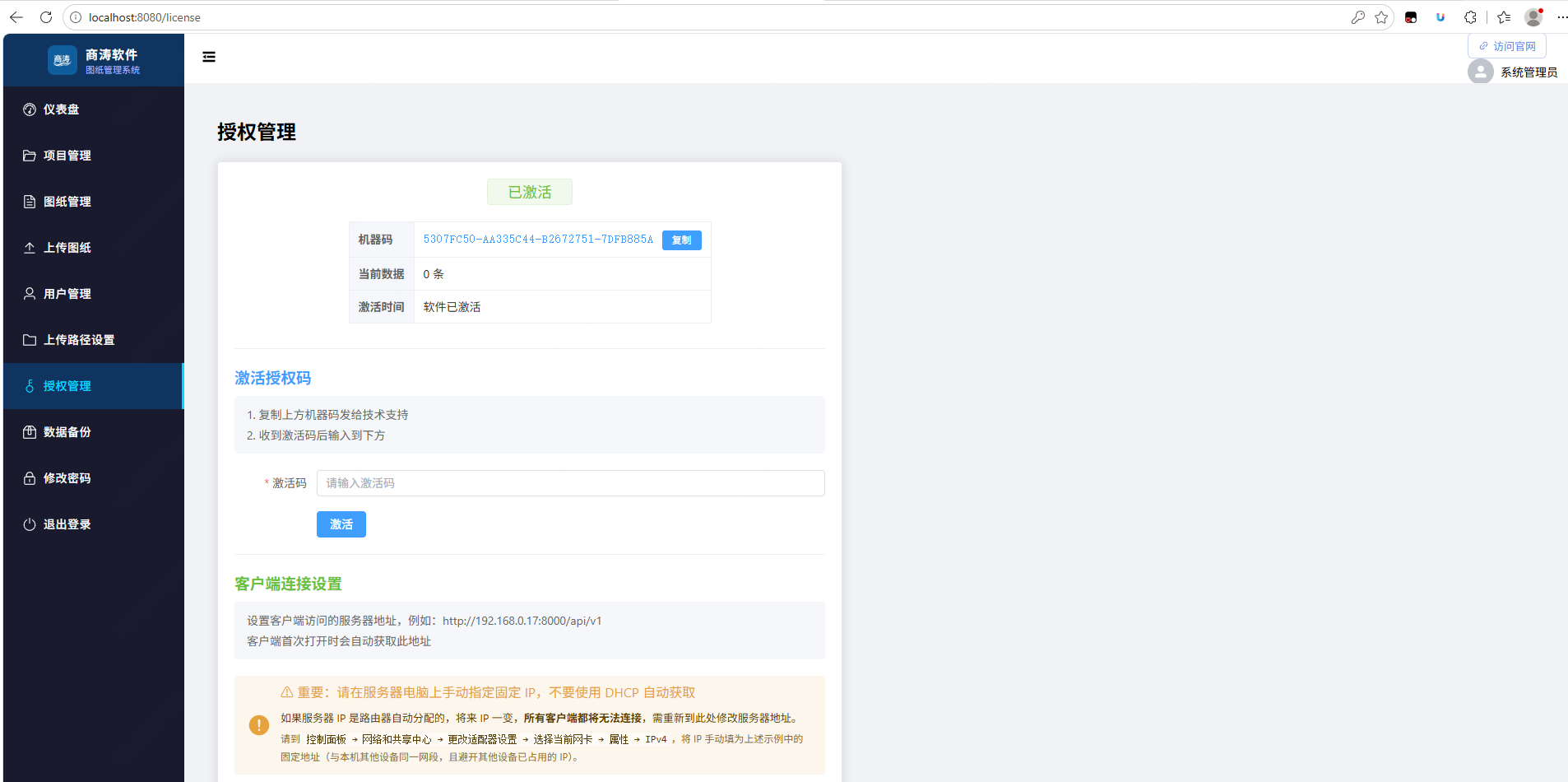Click the 更改适配器设置 text in warning
Viewport: 1568px width, 782px height.
pos(482,739)
